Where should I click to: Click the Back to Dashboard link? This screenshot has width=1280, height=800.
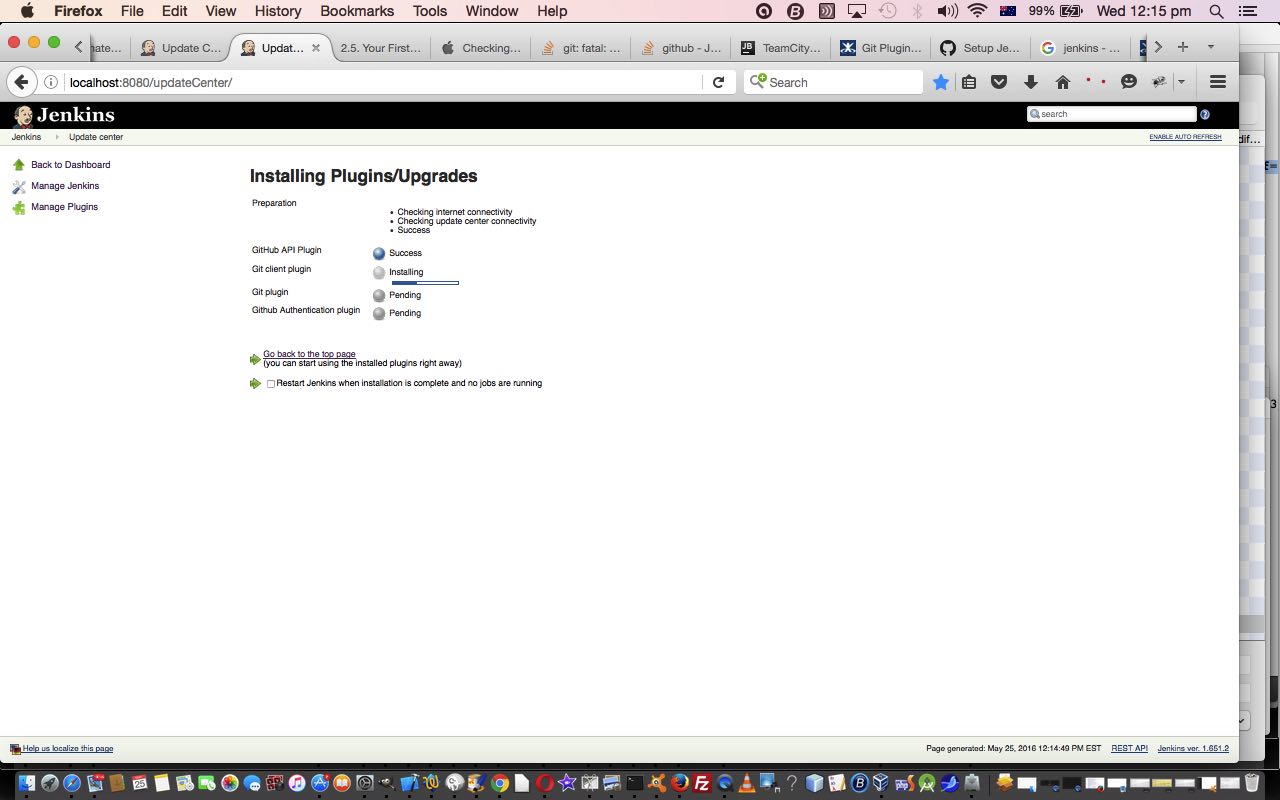tap(71, 165)
